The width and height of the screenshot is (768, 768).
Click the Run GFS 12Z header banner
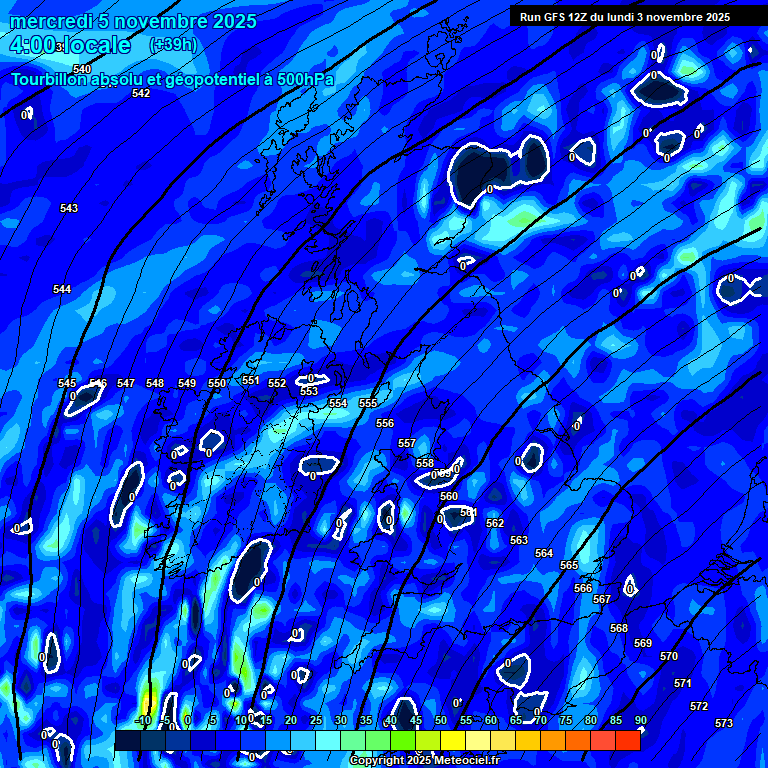coord(625,17)
